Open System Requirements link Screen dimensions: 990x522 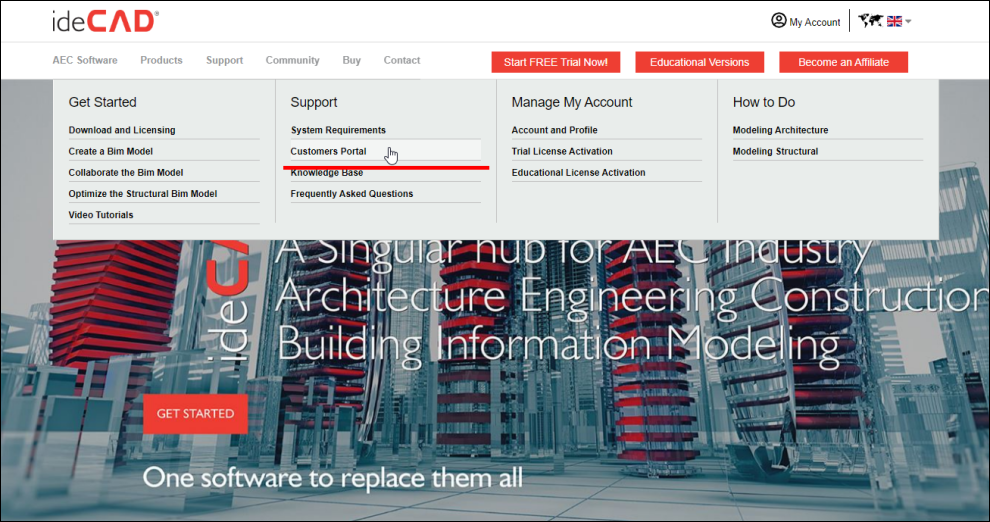pos(338,130)
